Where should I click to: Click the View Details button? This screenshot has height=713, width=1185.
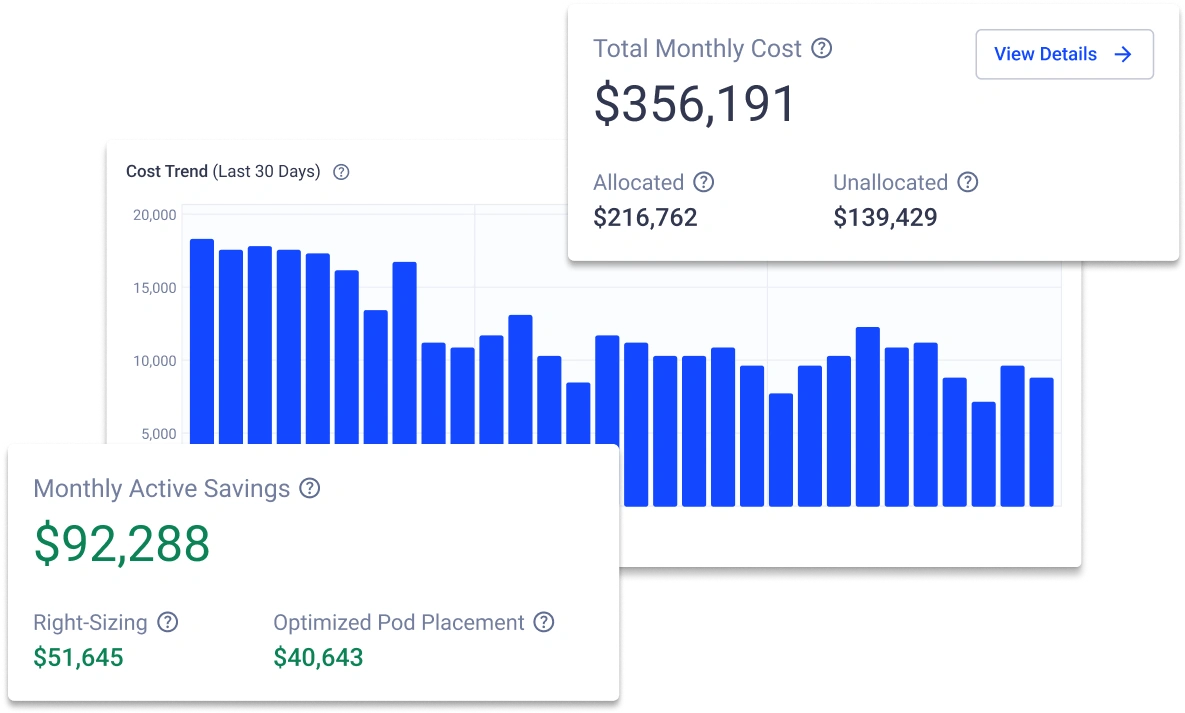pyautogui.click(x=1064, y=54)
